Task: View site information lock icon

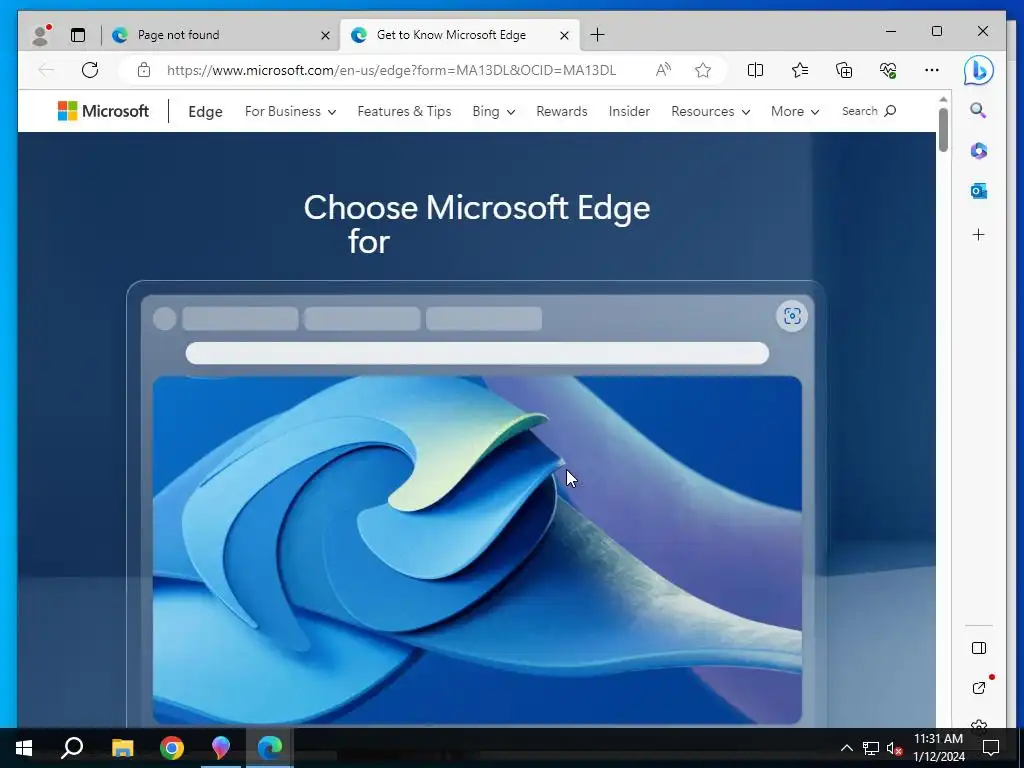Action: point(144,70)
